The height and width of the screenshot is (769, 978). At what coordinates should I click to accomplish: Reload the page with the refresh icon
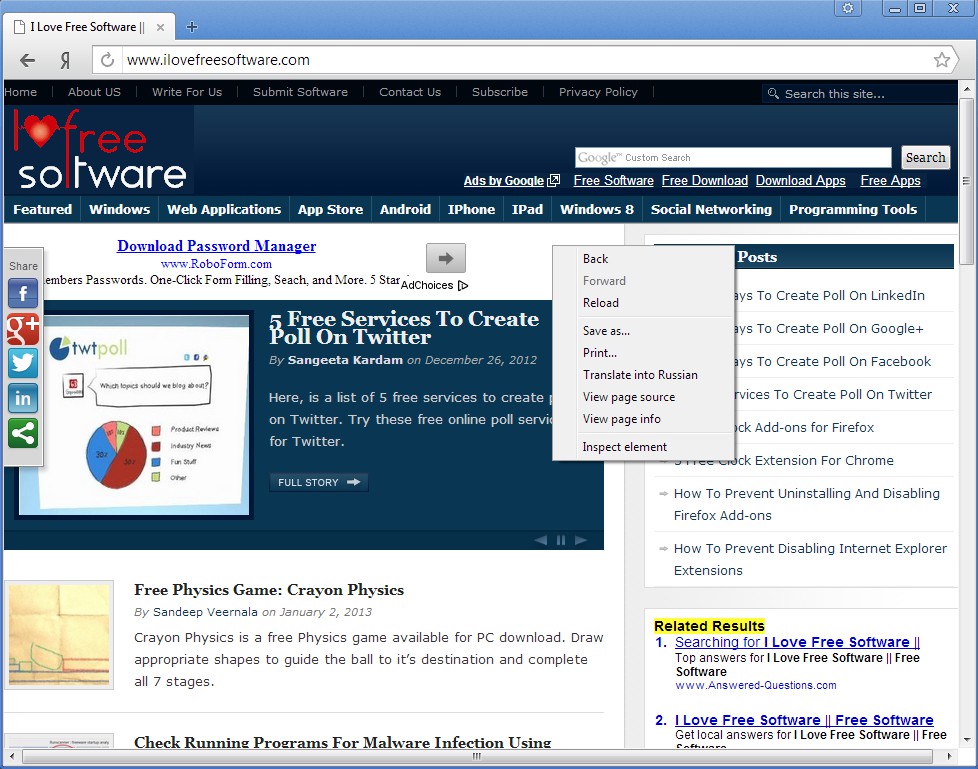click(x=107, y=60)
